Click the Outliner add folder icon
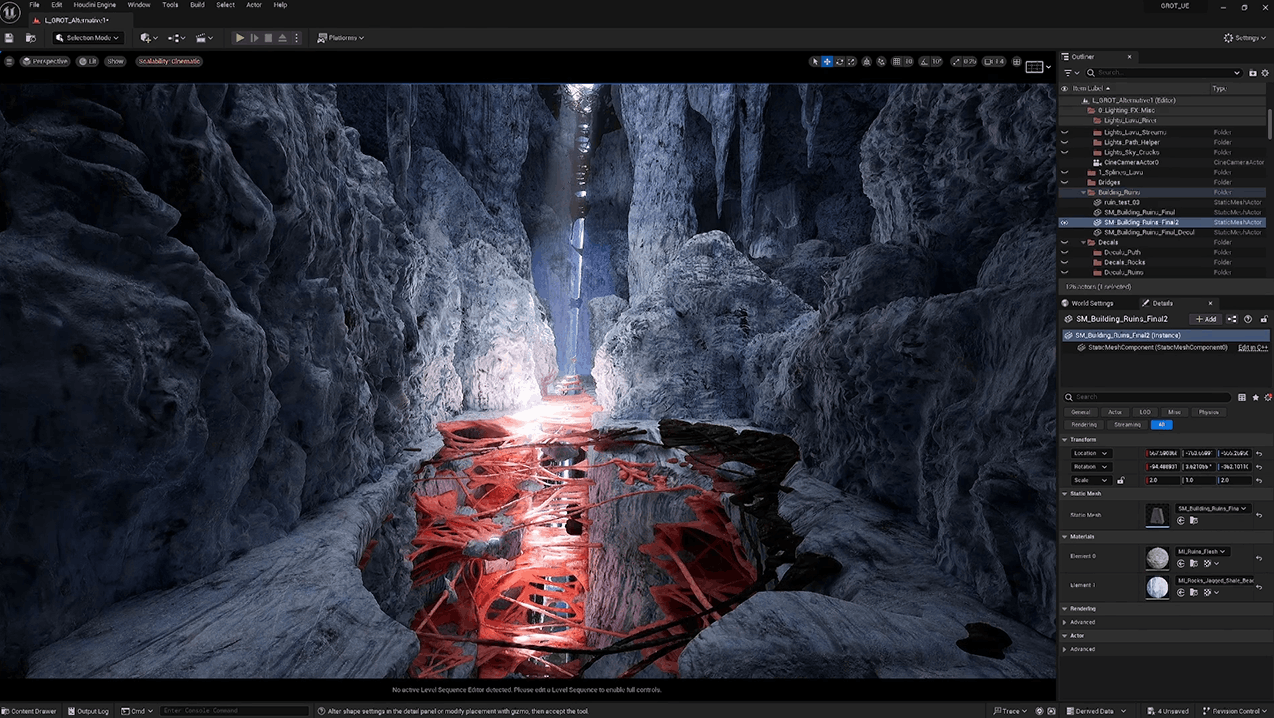1274x718 pixels. pos(1252,73)
